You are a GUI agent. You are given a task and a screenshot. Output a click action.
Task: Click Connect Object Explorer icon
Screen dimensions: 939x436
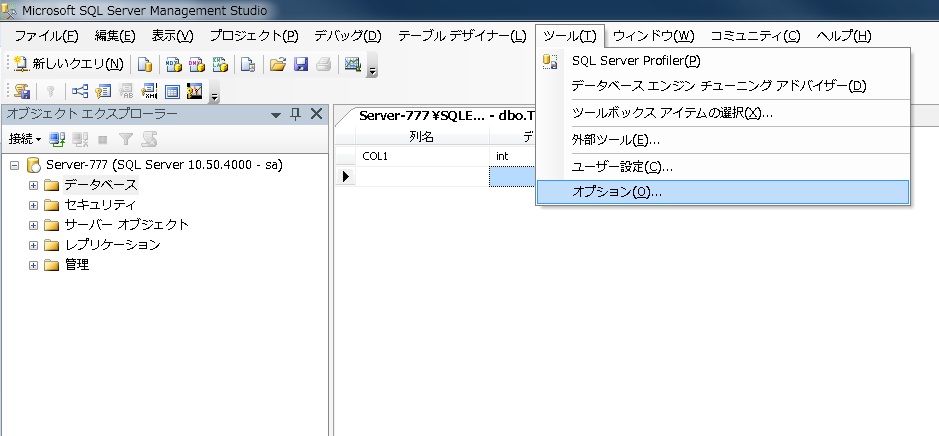coord(57,139)
